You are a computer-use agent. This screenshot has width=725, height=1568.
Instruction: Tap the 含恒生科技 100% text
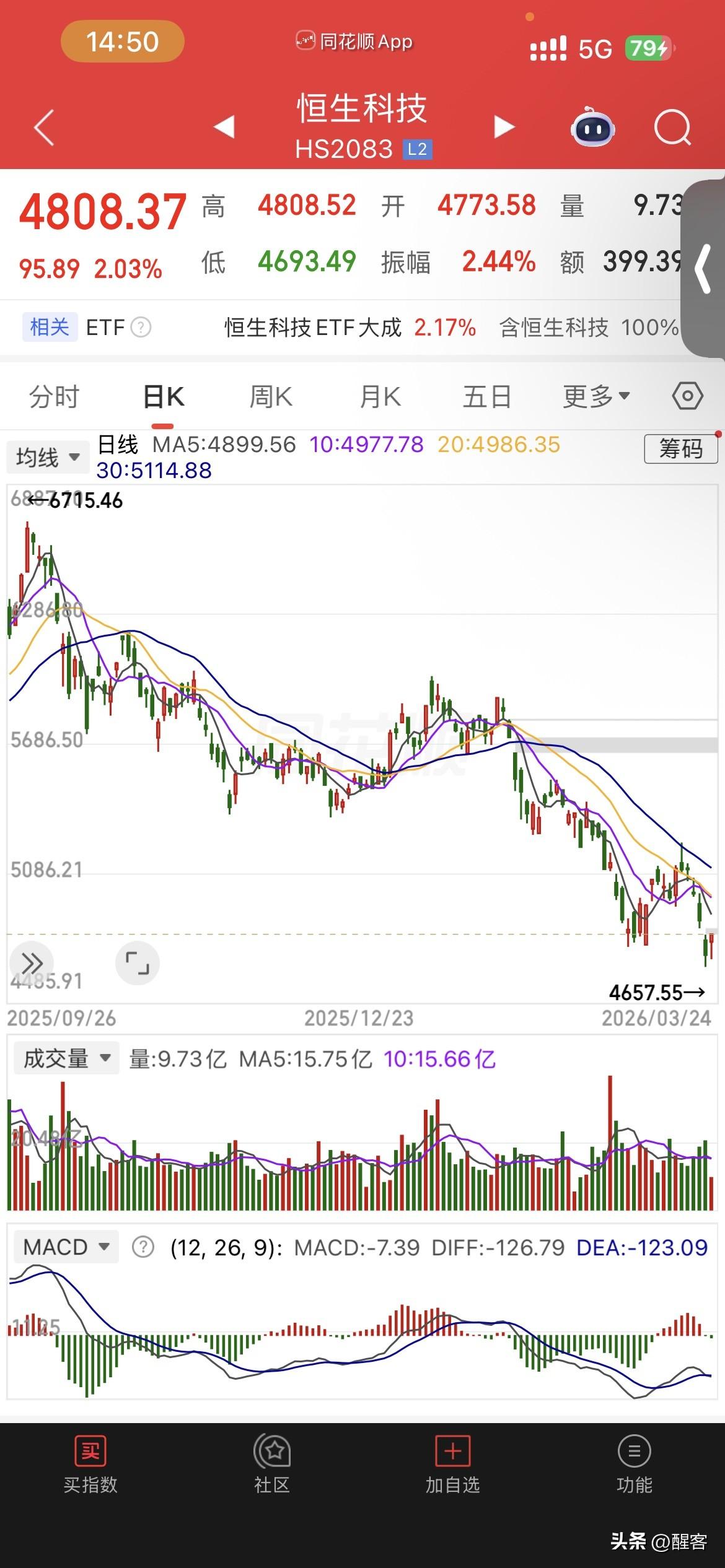[589, 327]
